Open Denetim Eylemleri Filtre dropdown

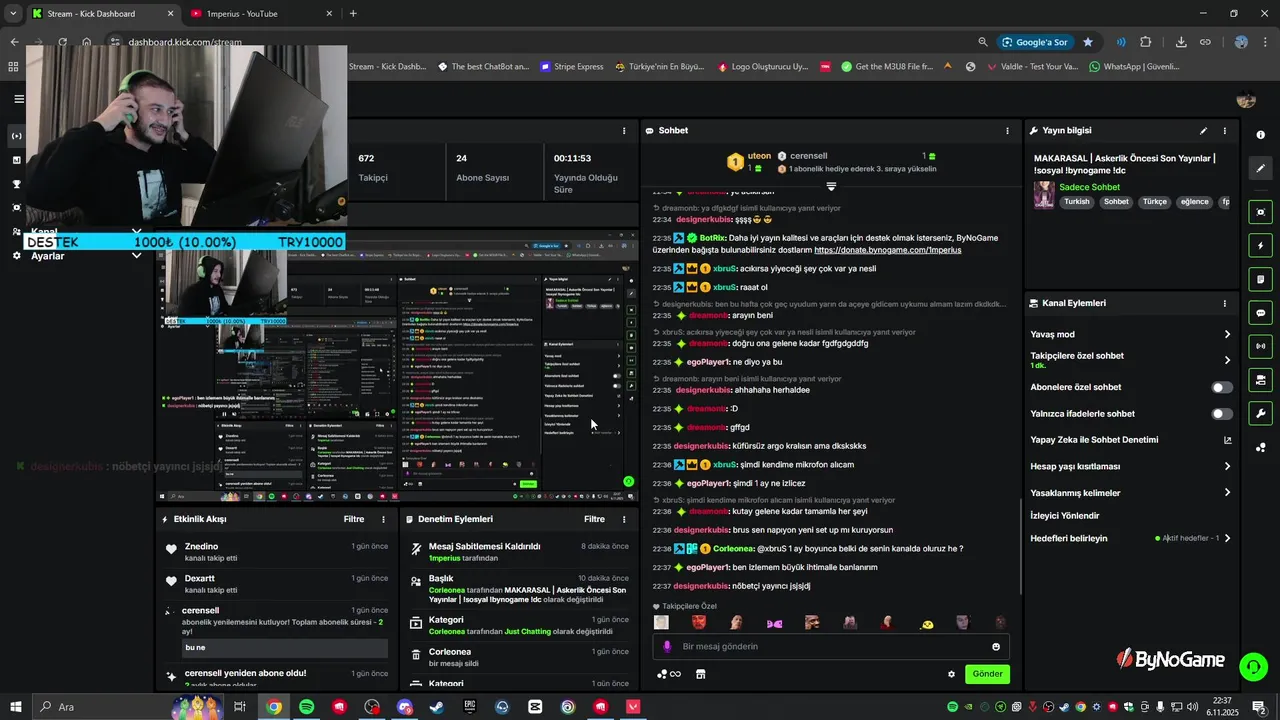tap(595, 519)
